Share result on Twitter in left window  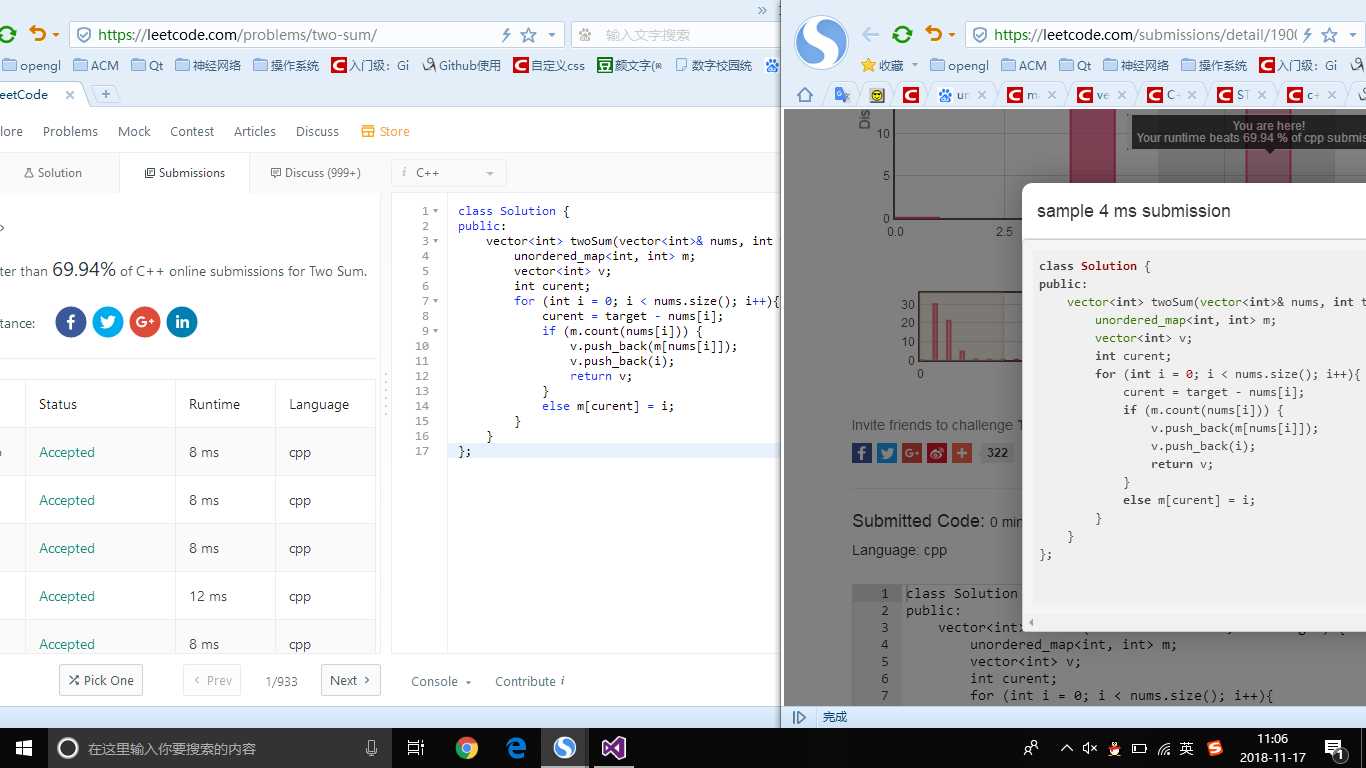click(108, 322)
